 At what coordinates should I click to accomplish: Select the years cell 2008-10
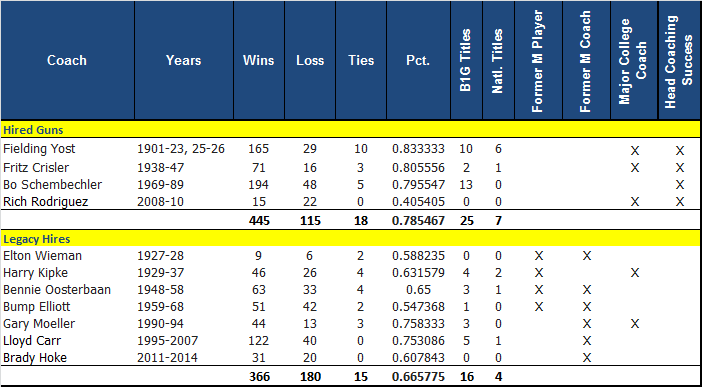point(160,202)
